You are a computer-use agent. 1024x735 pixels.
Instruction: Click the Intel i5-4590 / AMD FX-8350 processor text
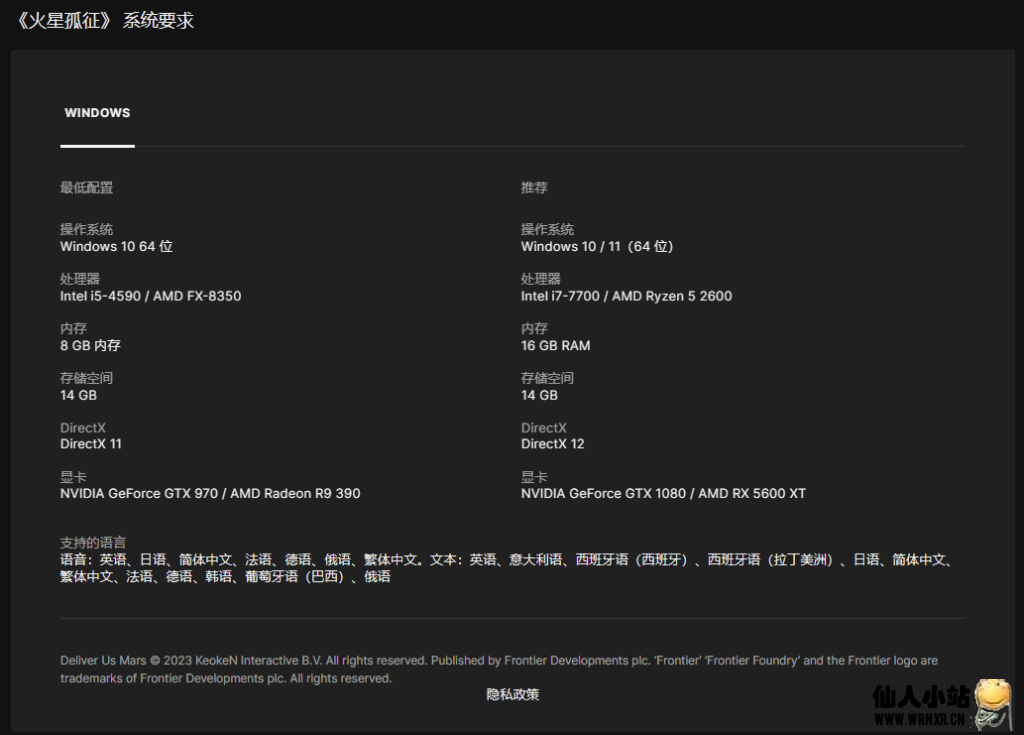tap(150, 296)
